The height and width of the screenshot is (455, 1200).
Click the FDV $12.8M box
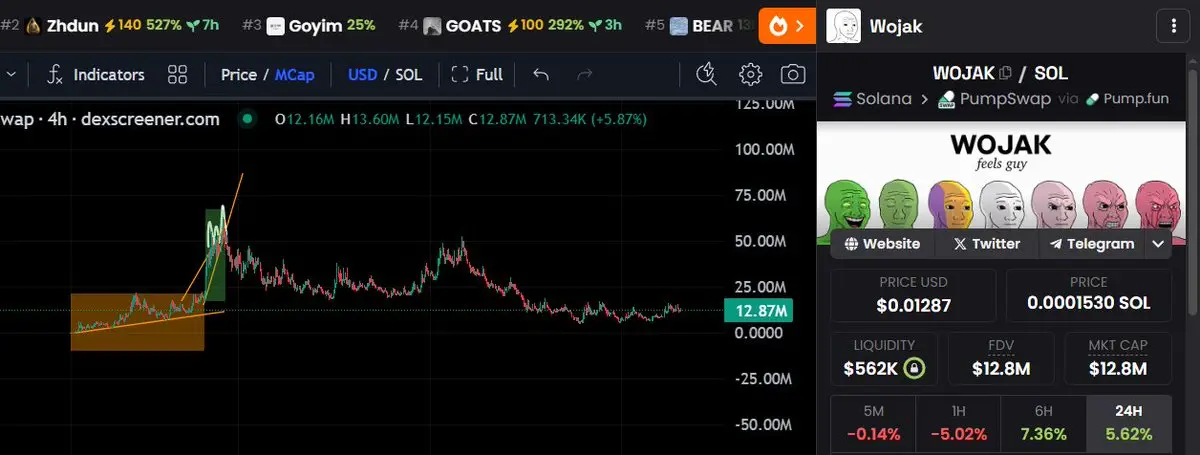point(1000,358)
